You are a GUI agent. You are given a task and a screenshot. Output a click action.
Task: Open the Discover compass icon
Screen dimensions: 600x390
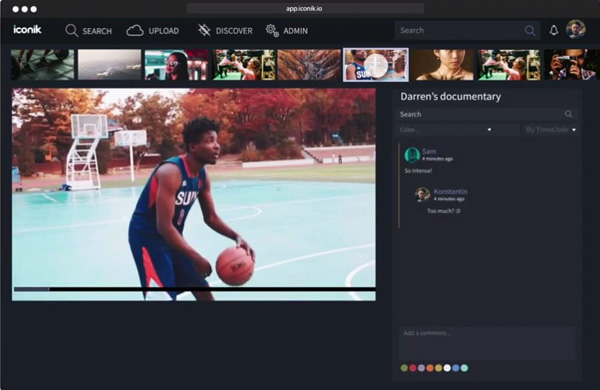pyautogui.click(x=204, y=30)
